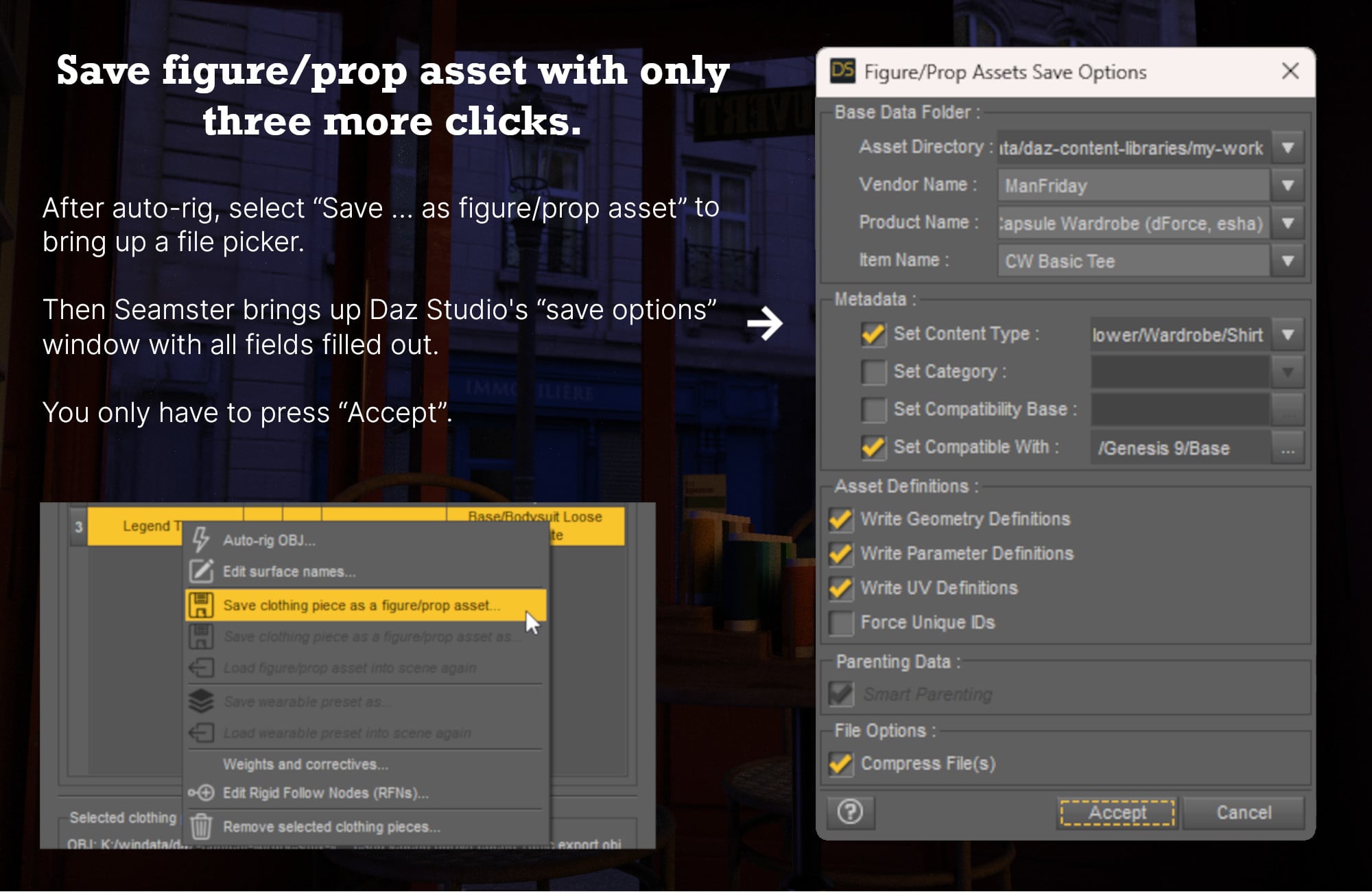Select Weights and correctives menu entry
The image size is (1372, 892).
(x=305, y=764)
